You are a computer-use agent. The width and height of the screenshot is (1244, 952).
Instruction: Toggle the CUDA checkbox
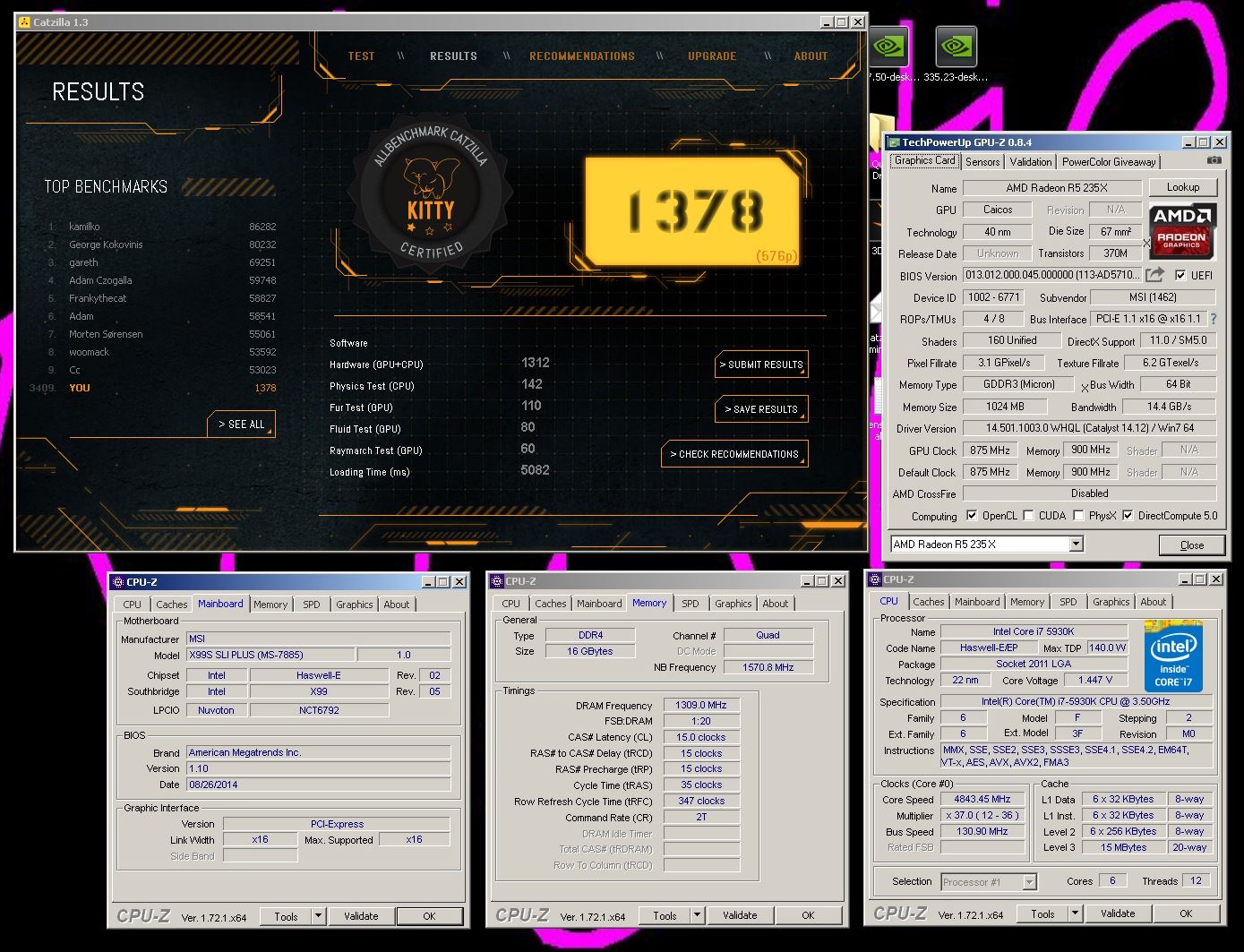point(1028,516)
